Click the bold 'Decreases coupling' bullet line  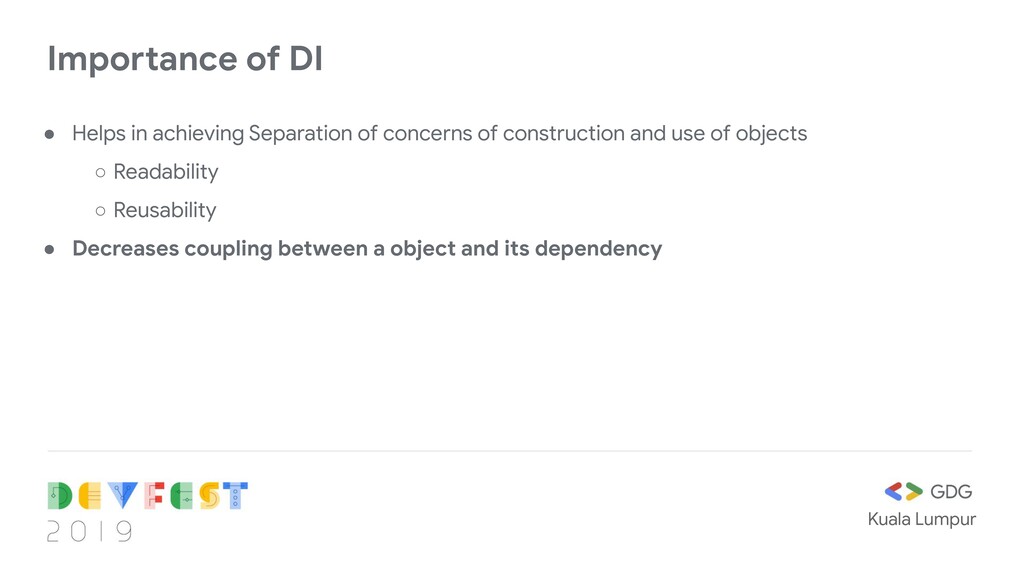coord(367,249)
